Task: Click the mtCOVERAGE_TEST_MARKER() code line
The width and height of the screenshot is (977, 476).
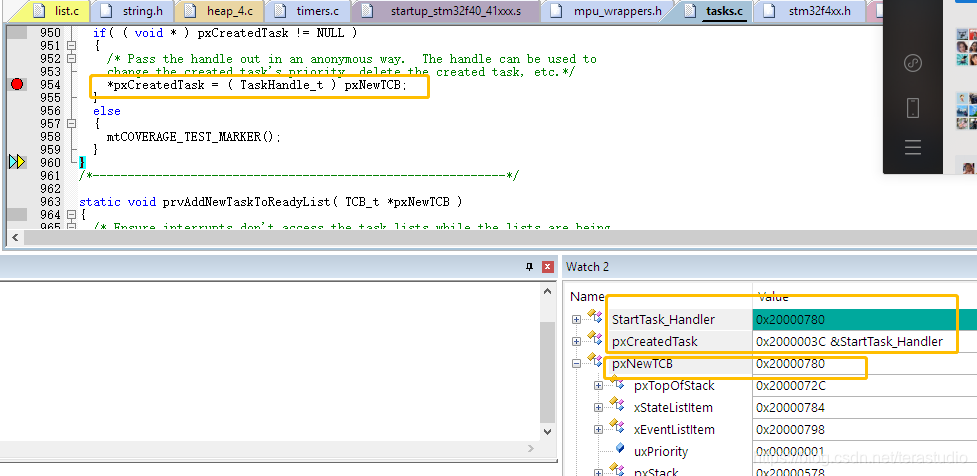Action: pos(194,136)
